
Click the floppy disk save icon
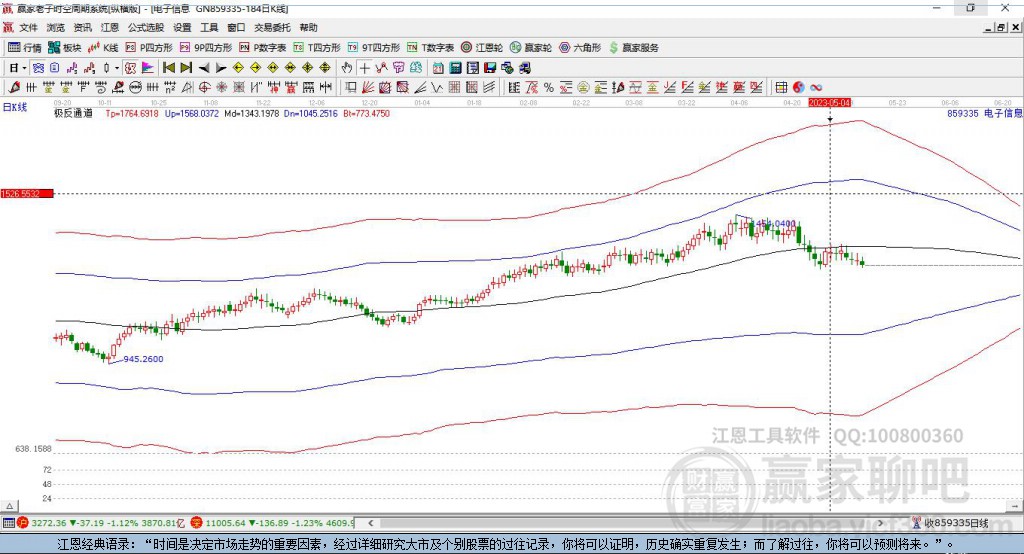click(490, 68)
